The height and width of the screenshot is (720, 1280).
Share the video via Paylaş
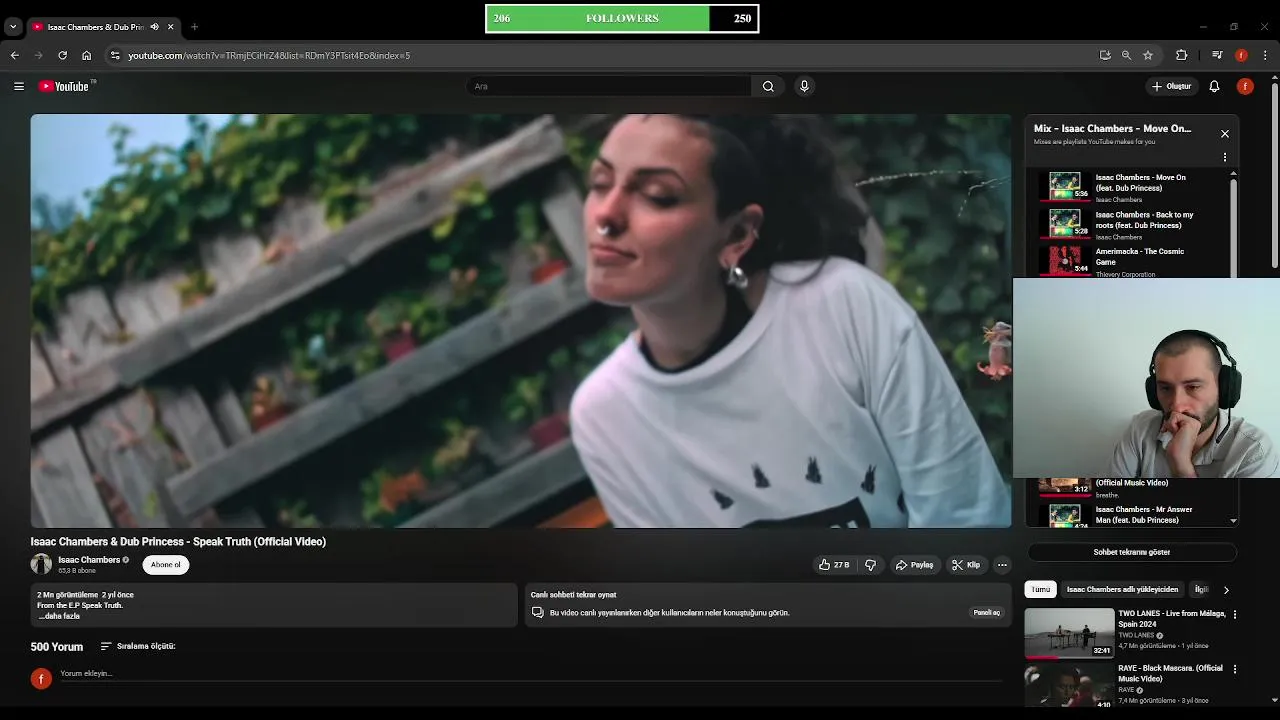pos(914,565)
